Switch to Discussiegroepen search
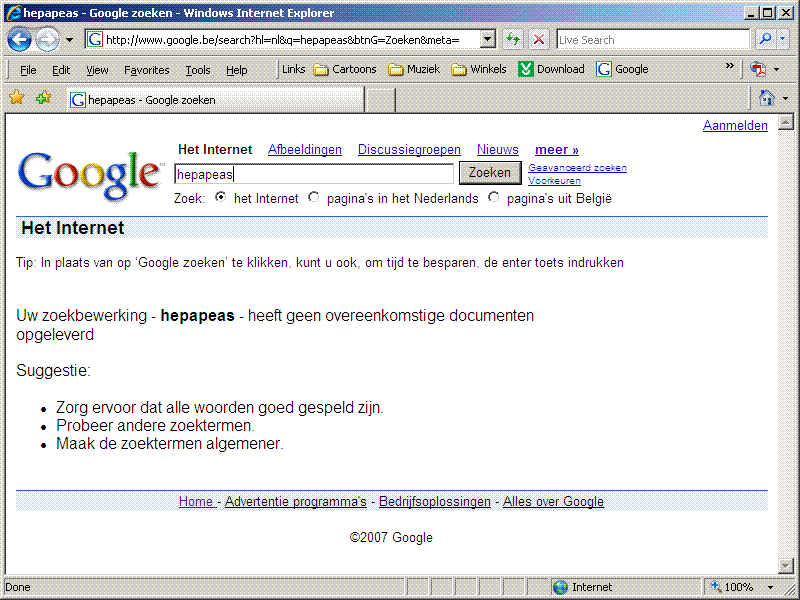Screen dimensions: 800x600 (x=409, y=149)
